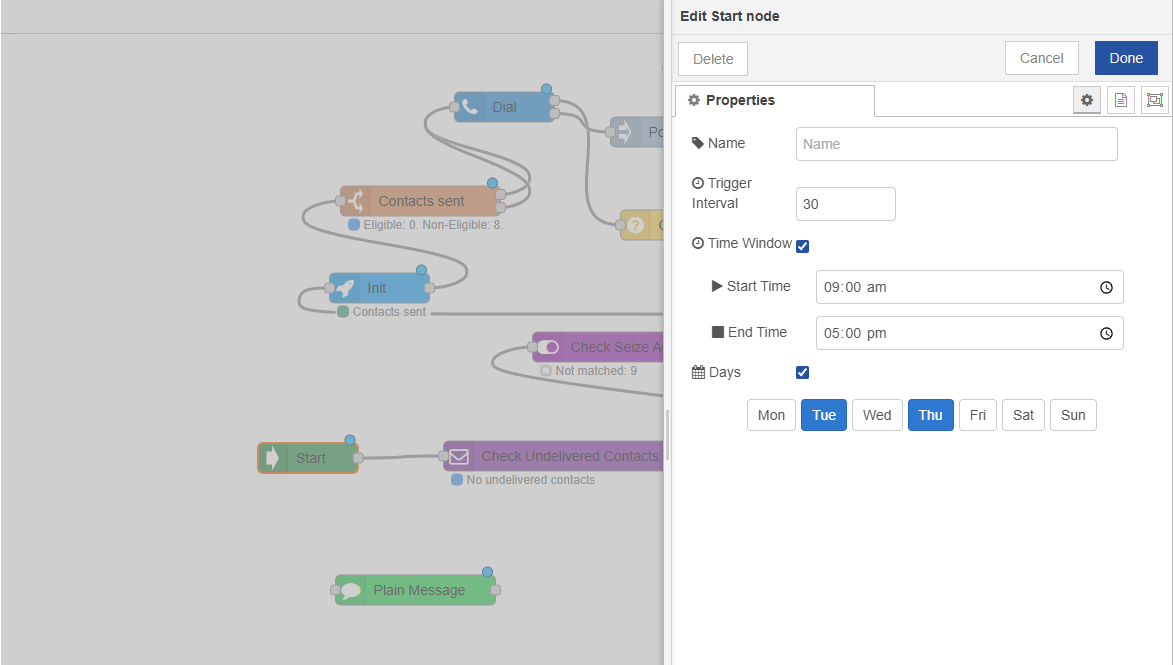Screen dimensions: 1173x665
Task: Toggle Tue day off
Action: (824, 415)
